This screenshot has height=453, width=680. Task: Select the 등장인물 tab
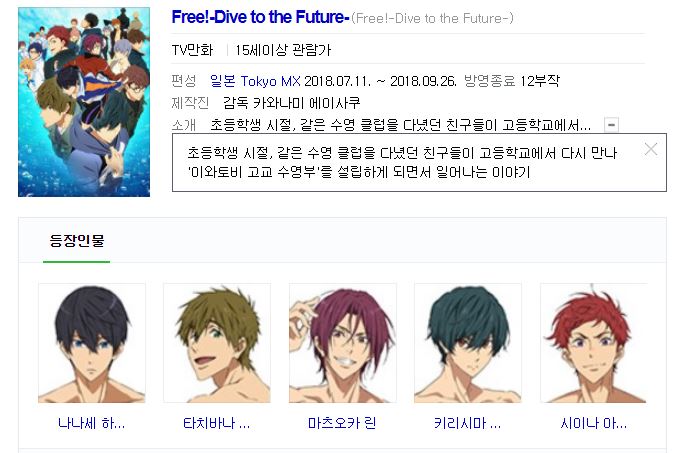pos(77,241)
